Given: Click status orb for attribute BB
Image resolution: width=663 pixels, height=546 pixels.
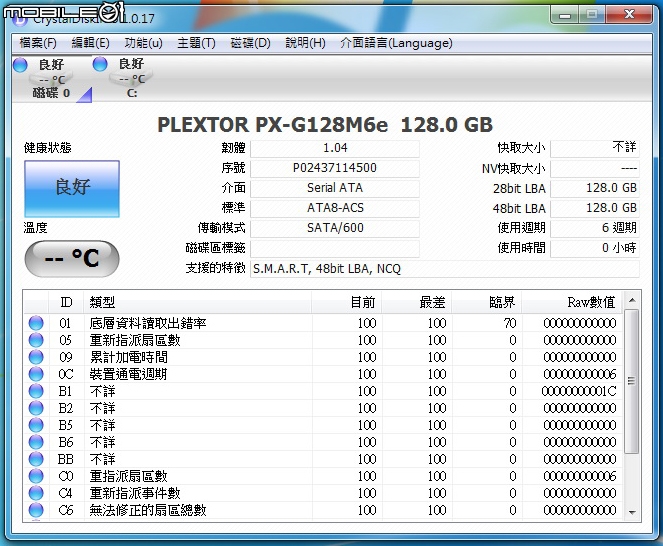Looking at the screenshot, I should 36,459.
